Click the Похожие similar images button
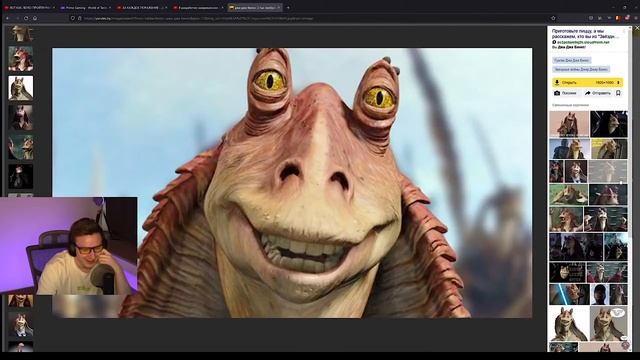 (565, 93)
